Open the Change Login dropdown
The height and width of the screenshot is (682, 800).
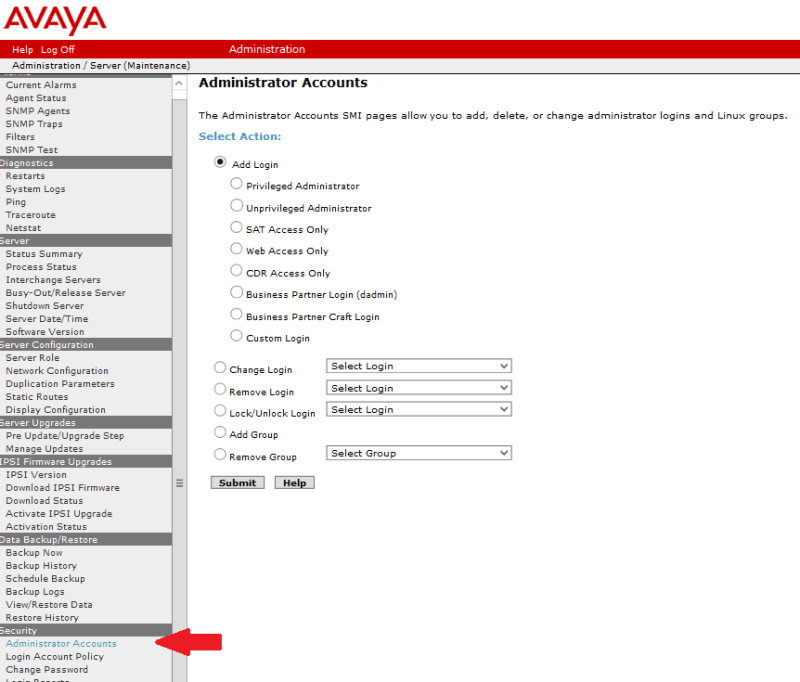tap(419, 366)
